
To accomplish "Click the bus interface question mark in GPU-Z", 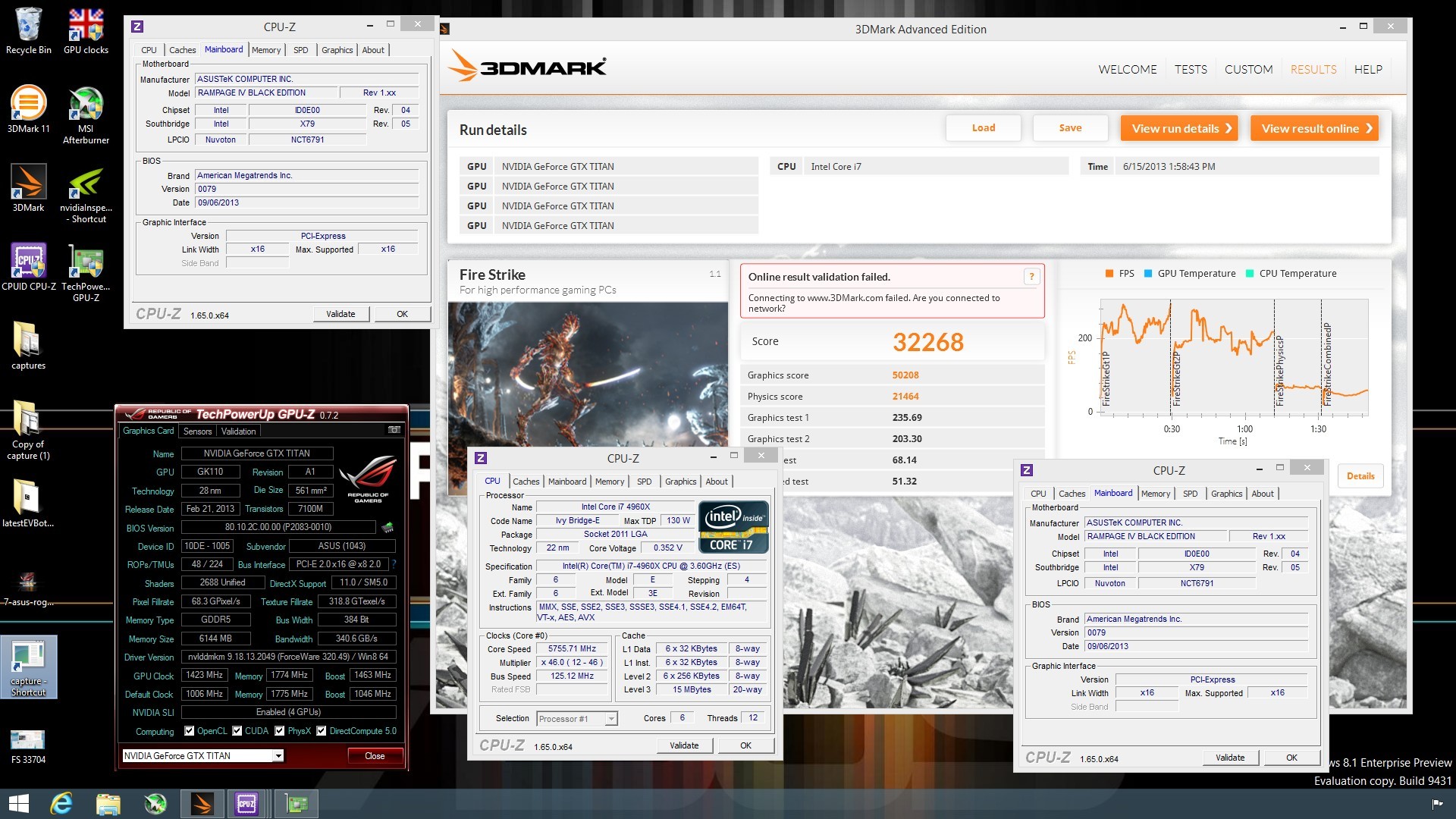I will 394,564.
